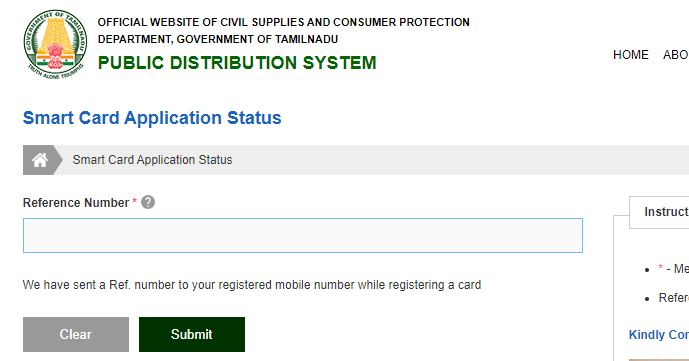Click the 'We have sent a Ref. number' hint text
The image size is (689, 361).
point(252,285)
